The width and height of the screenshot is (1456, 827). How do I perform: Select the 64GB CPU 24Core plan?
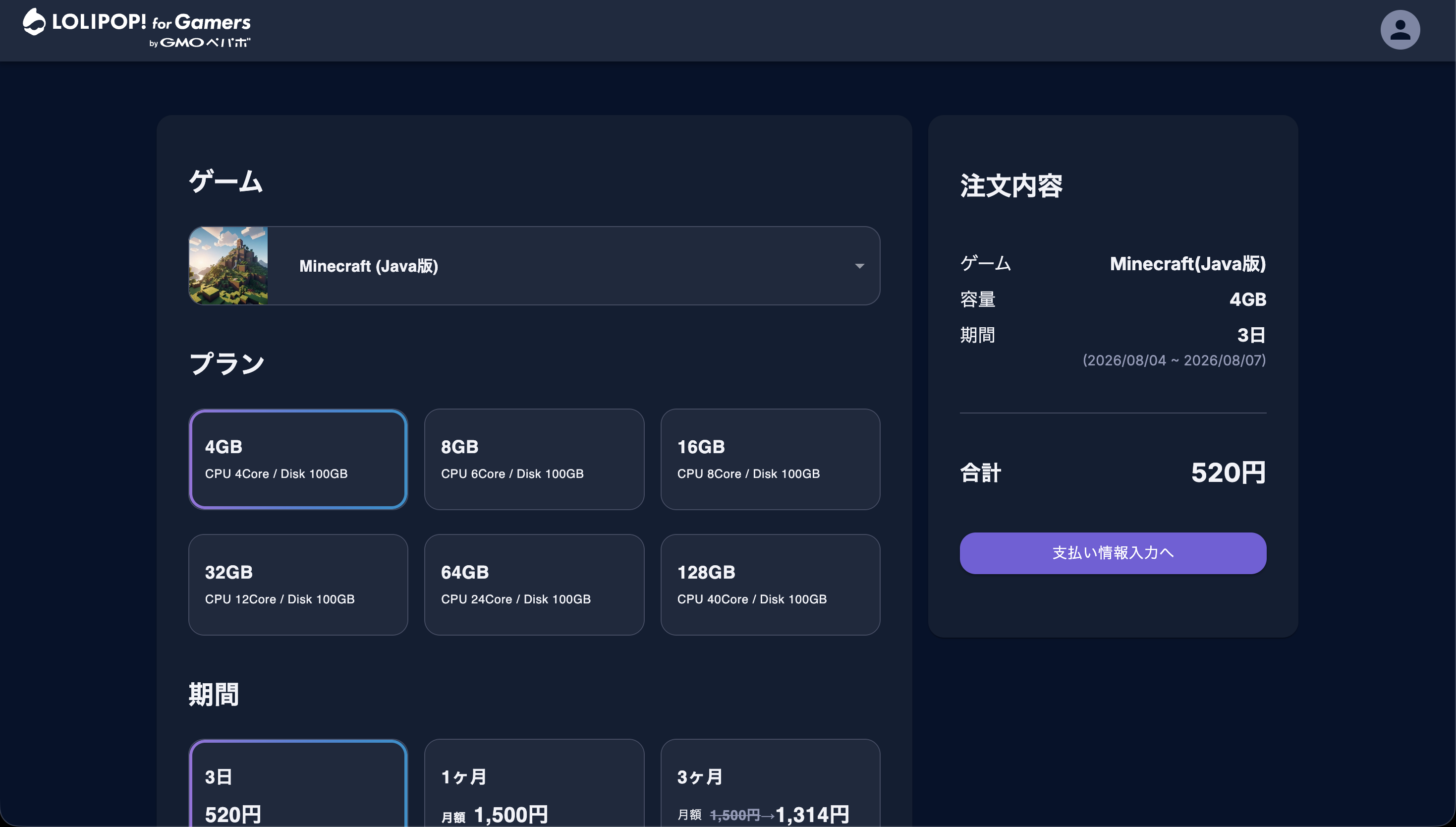[x=534, y=585]
